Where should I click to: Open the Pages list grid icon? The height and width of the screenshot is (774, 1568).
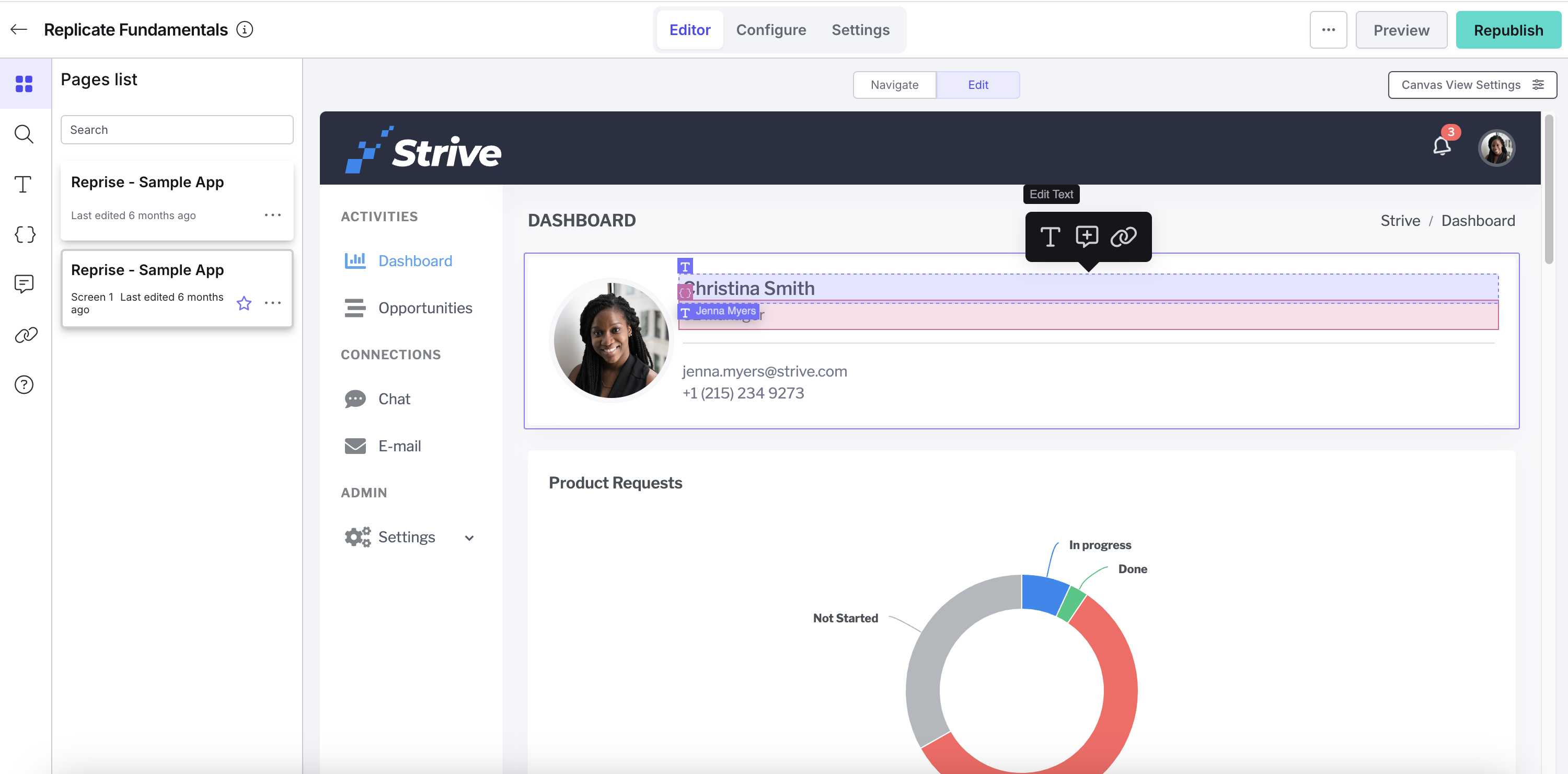(25, 84)
